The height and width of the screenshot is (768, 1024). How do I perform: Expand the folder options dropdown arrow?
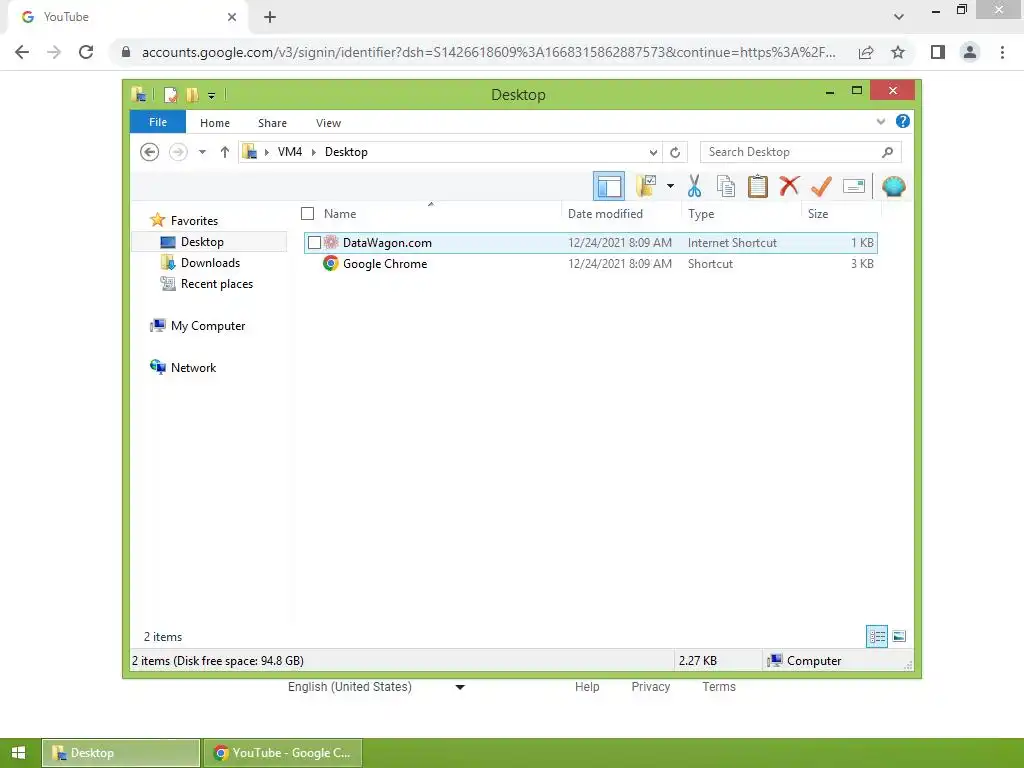pos(670,186)
